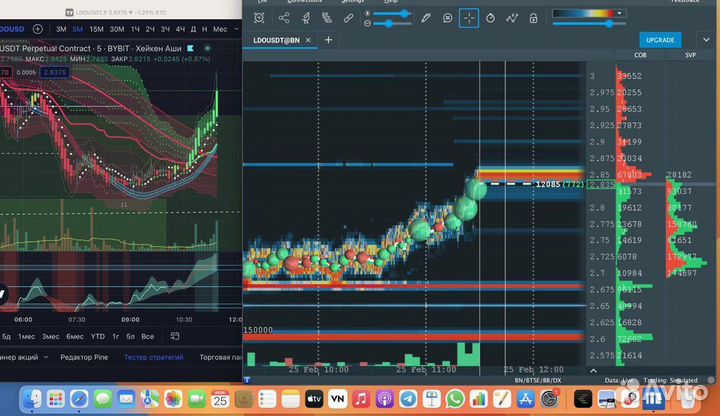
Task: Select the crosshair tool in toolbar
Action: pos(469,18)
